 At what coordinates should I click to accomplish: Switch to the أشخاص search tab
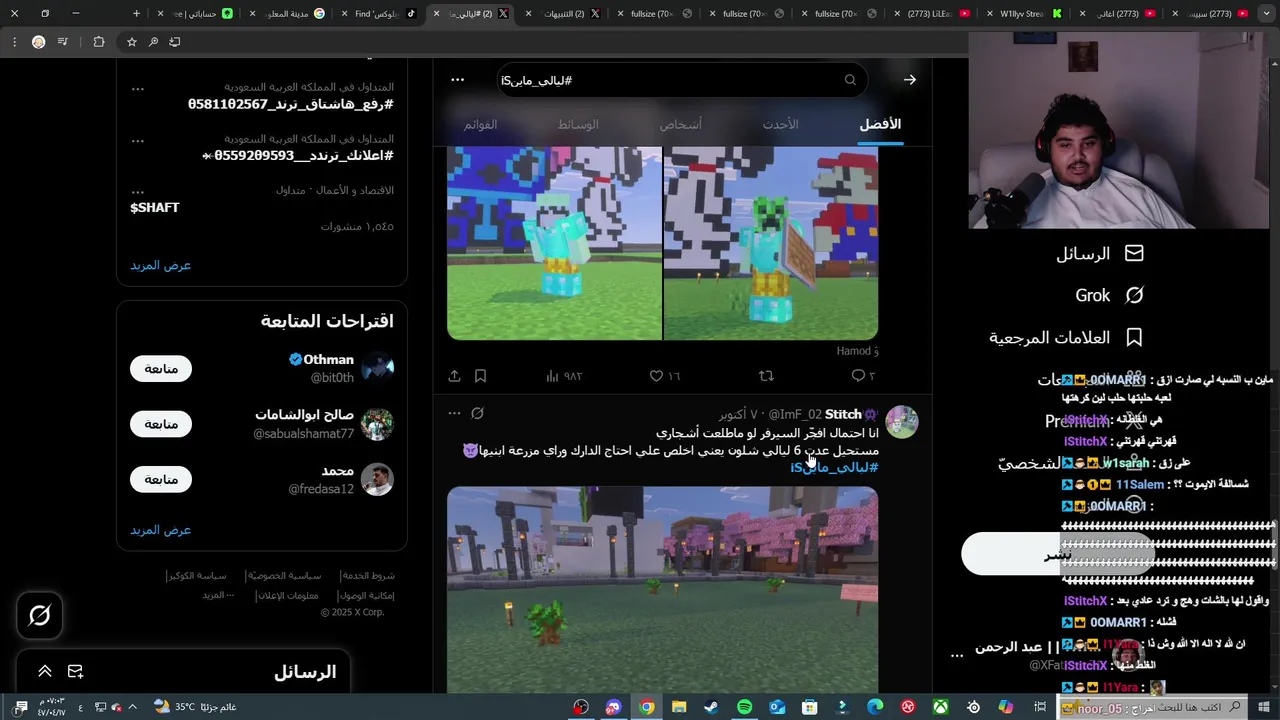(x=680, y=124)
